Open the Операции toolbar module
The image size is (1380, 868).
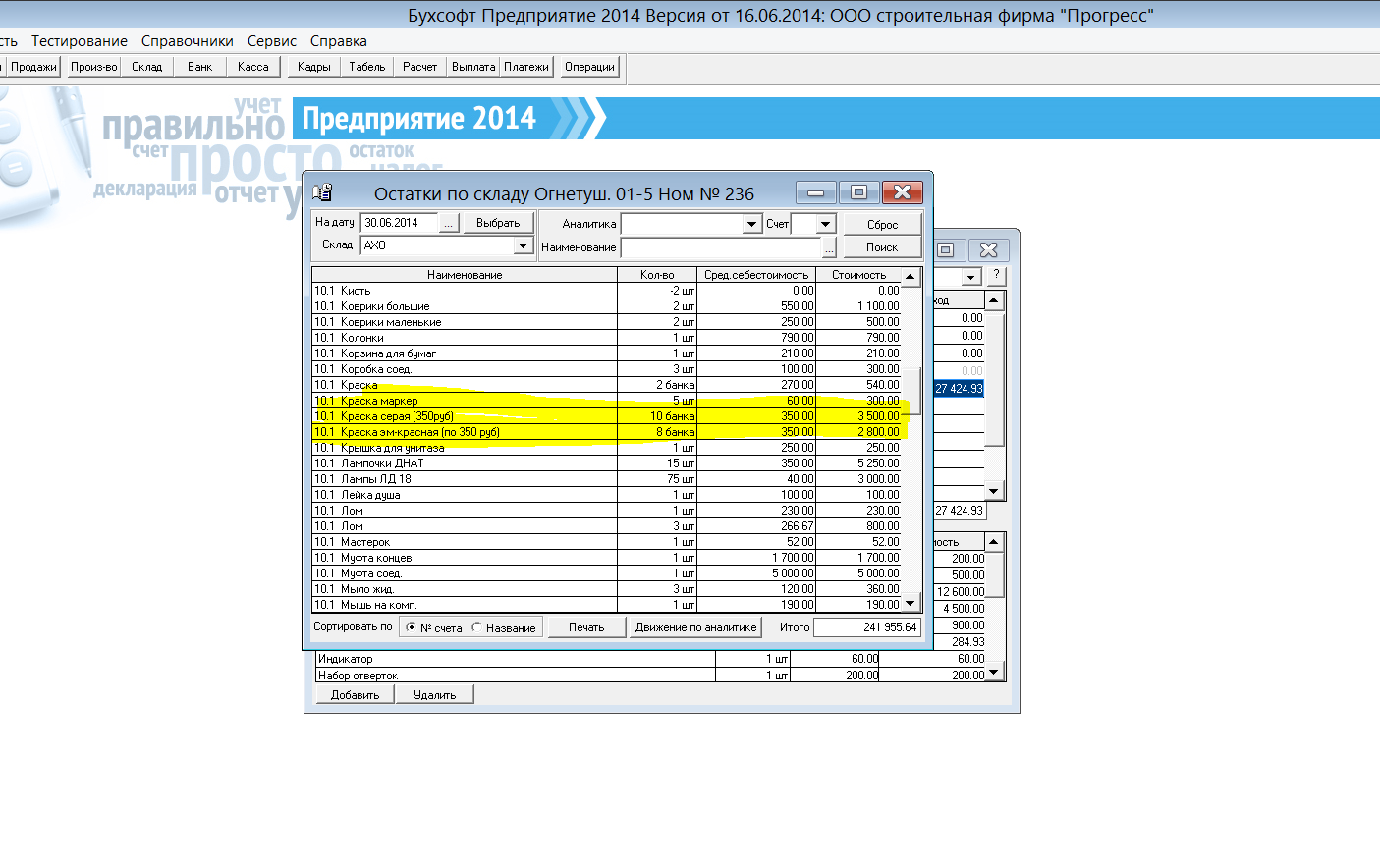[589, 67]
